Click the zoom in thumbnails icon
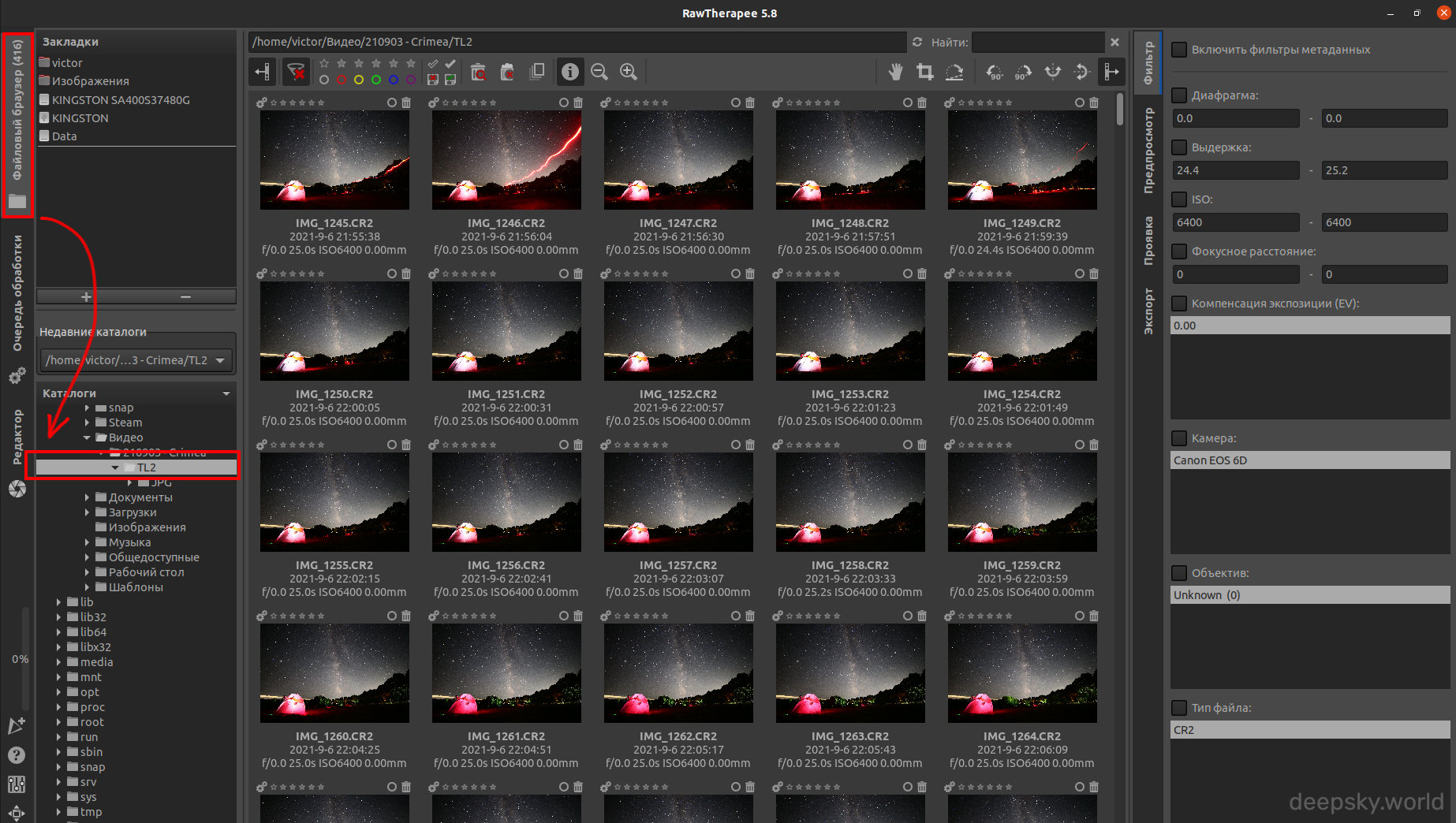 click(629, 72)
